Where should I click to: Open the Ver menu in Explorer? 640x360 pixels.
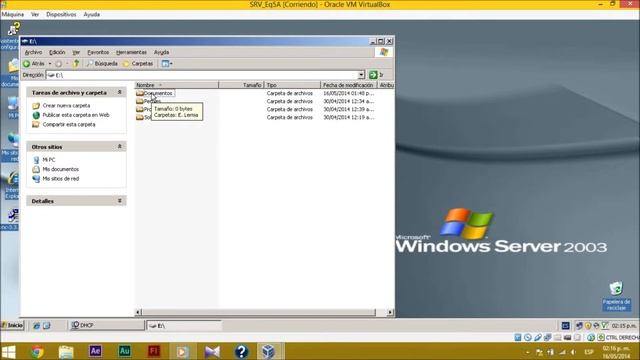[x=76, y=52]
